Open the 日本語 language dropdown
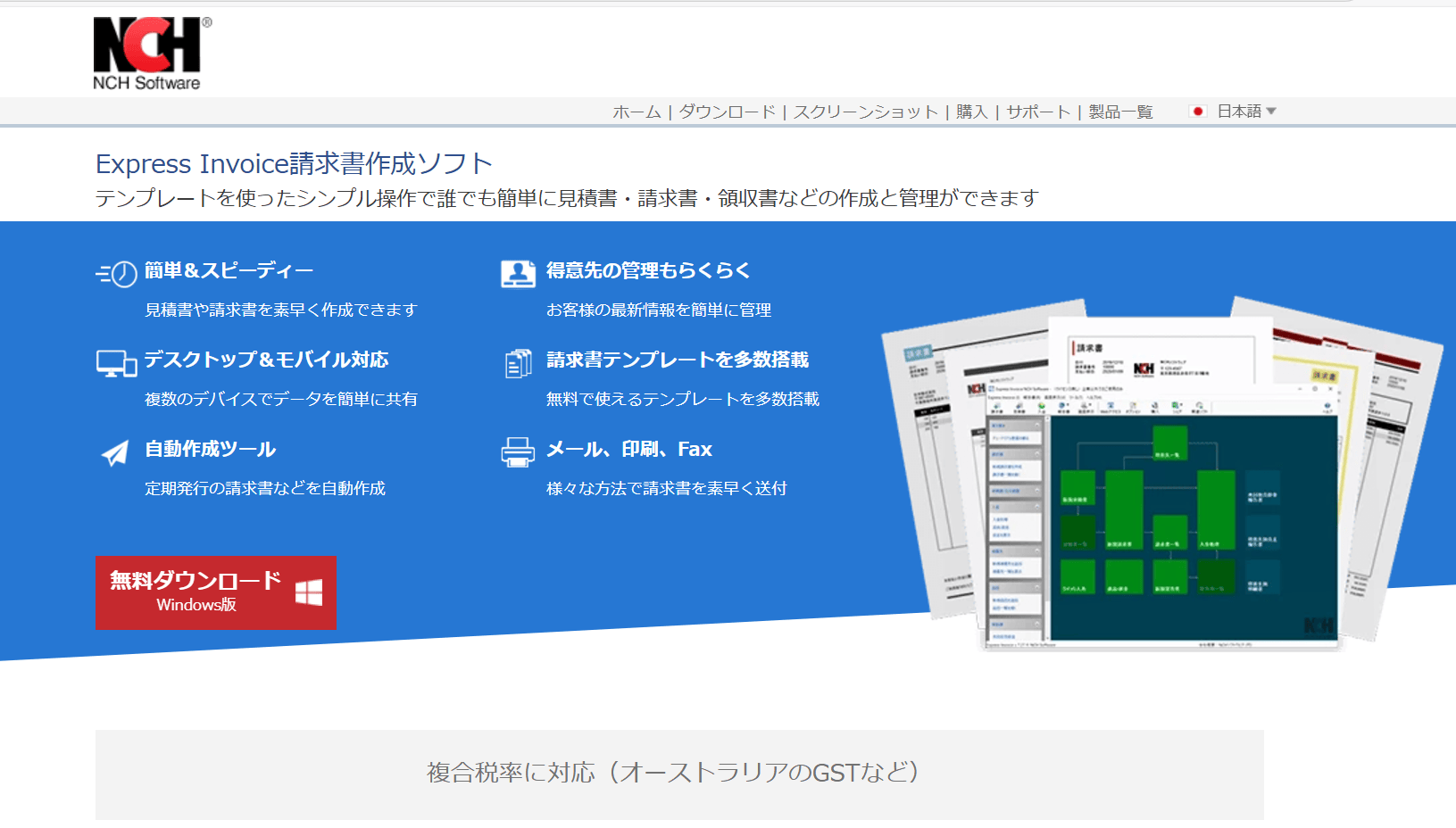This screenshot has width=1456, height=828. click(1246, 112)
